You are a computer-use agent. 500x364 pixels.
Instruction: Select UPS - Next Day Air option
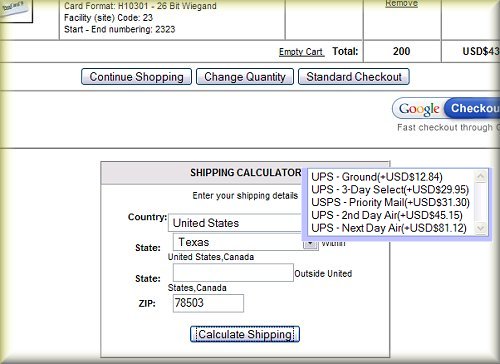389,228
